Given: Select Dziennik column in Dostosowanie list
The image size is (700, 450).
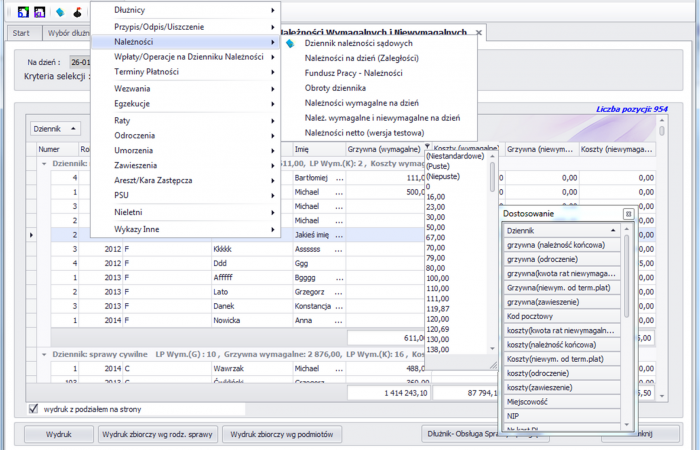Looking at the screenshot, I should (x=562, y=230).
